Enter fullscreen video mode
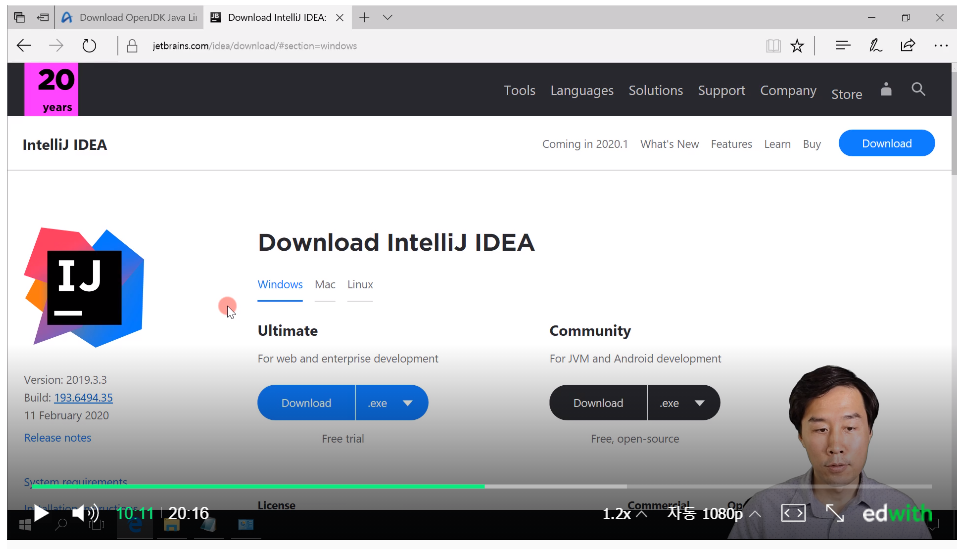This screenshot has height=549, width=963. (835, 513)
